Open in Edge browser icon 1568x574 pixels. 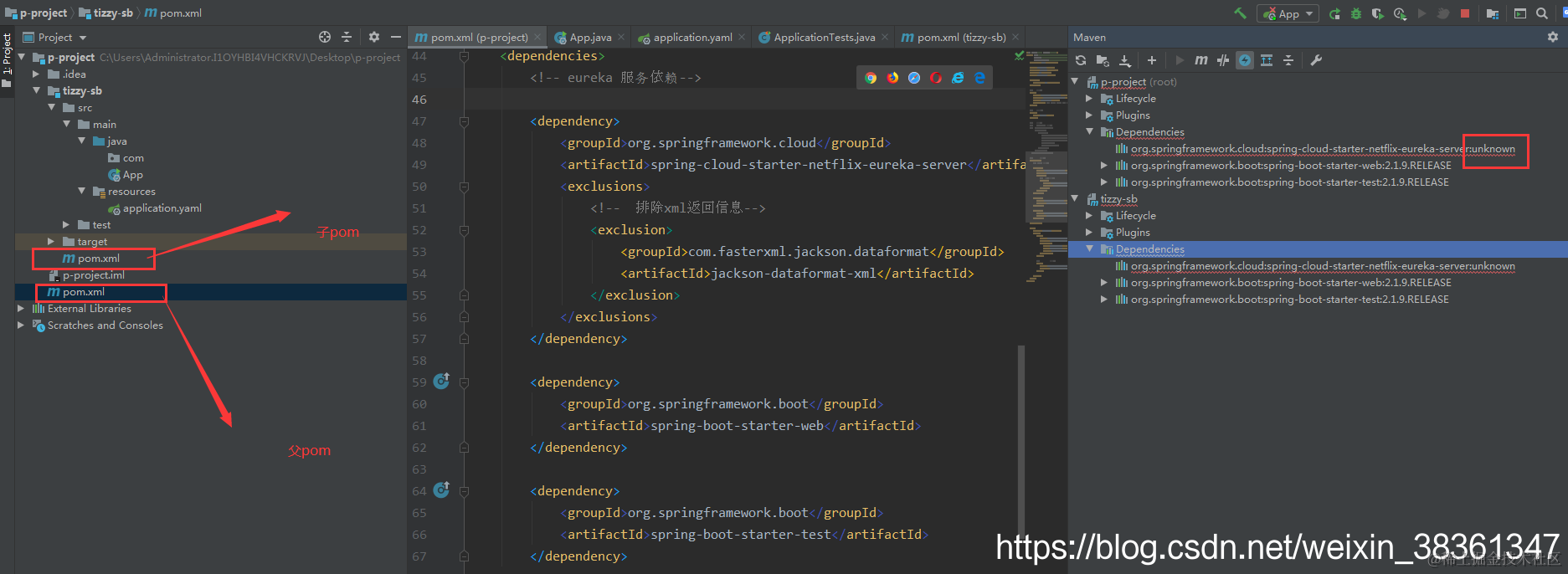979,78
